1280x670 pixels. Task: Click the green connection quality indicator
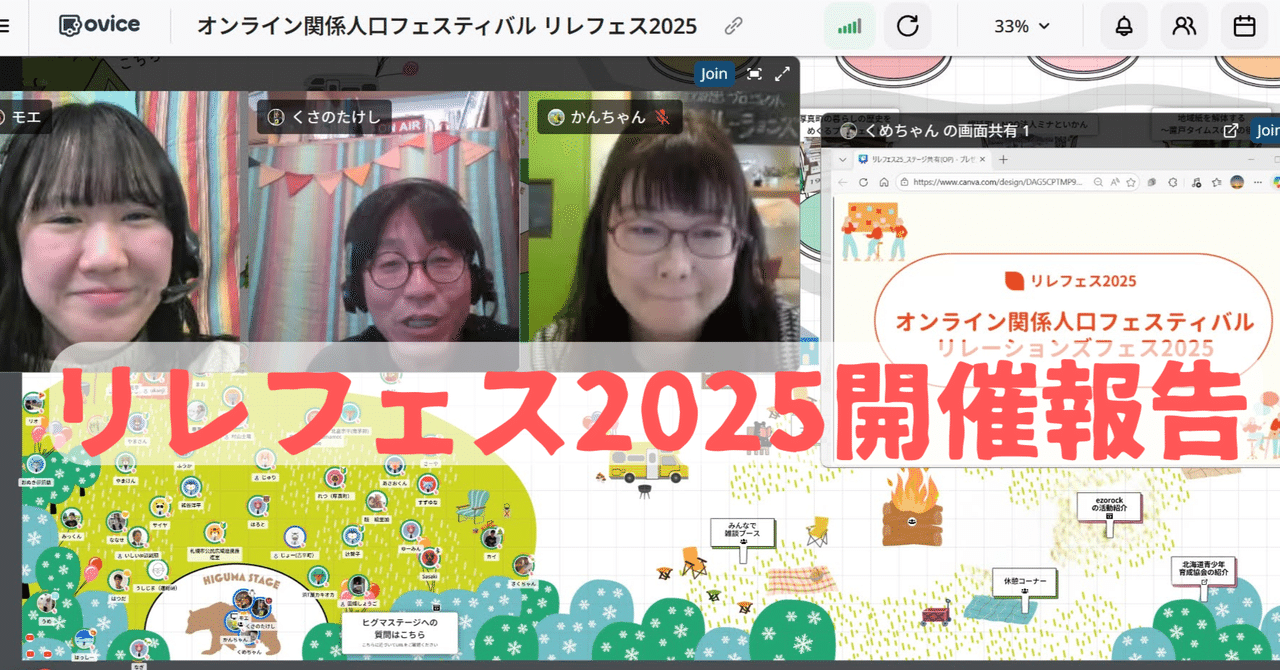coord(849,26)
